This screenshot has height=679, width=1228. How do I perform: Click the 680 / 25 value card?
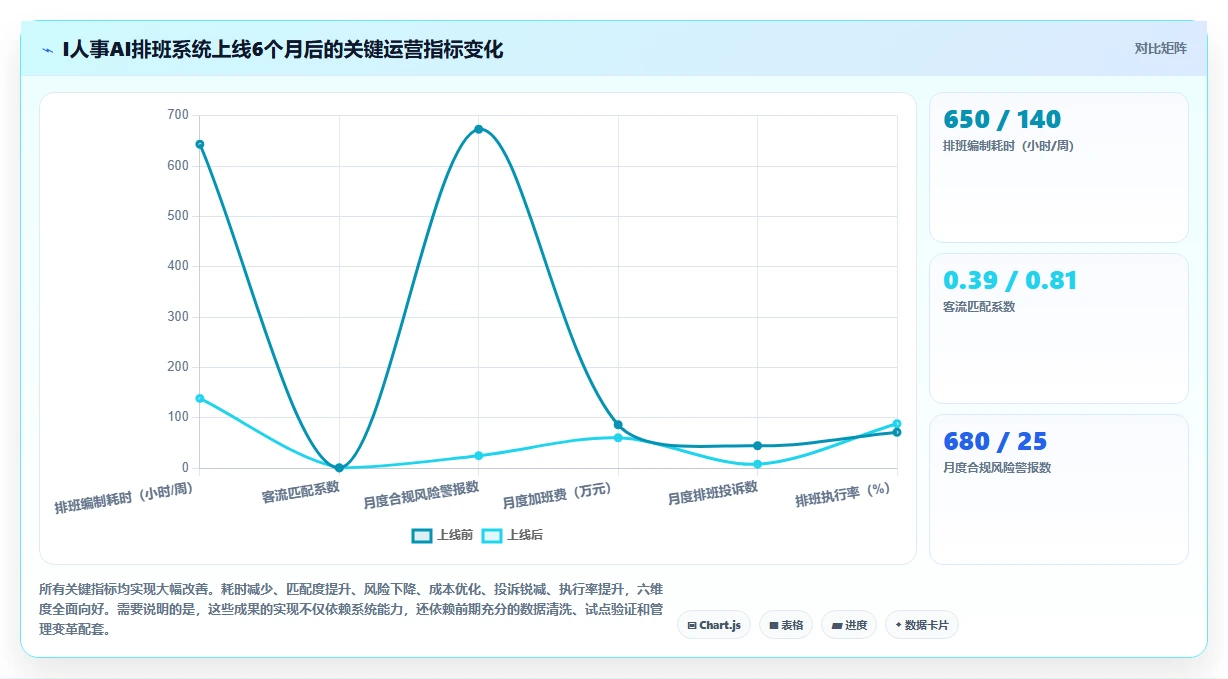click(x=1059, y=489)
